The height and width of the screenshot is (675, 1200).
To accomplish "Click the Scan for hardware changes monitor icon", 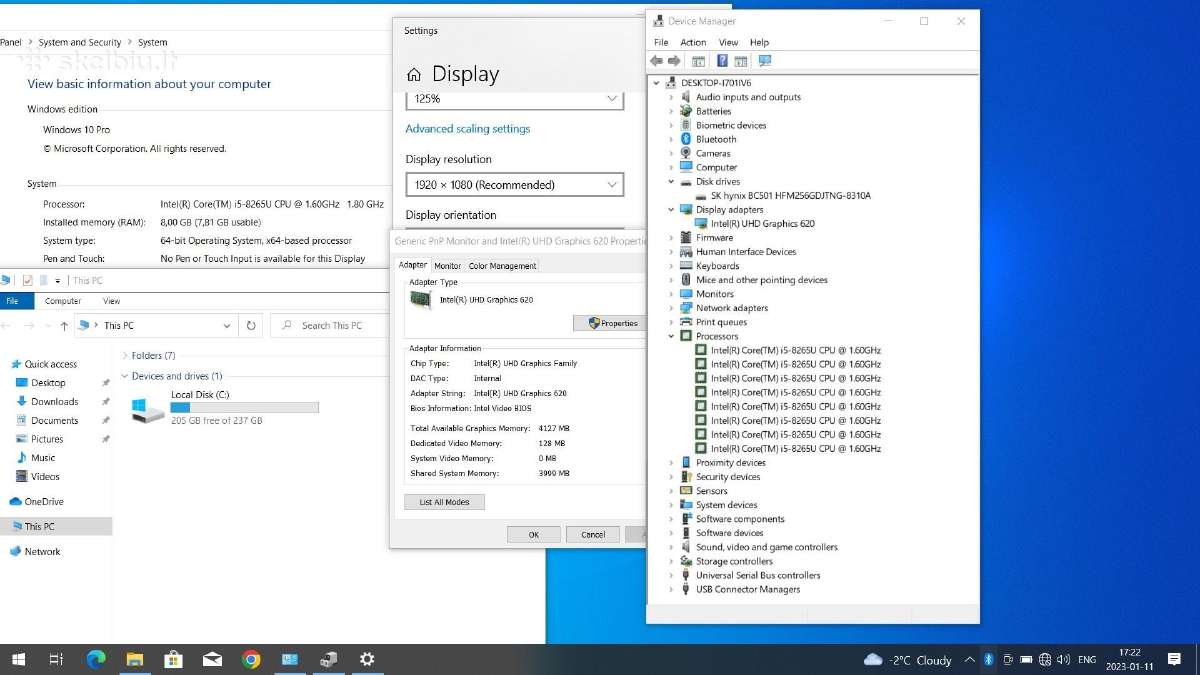I will [x=765, y=61].
